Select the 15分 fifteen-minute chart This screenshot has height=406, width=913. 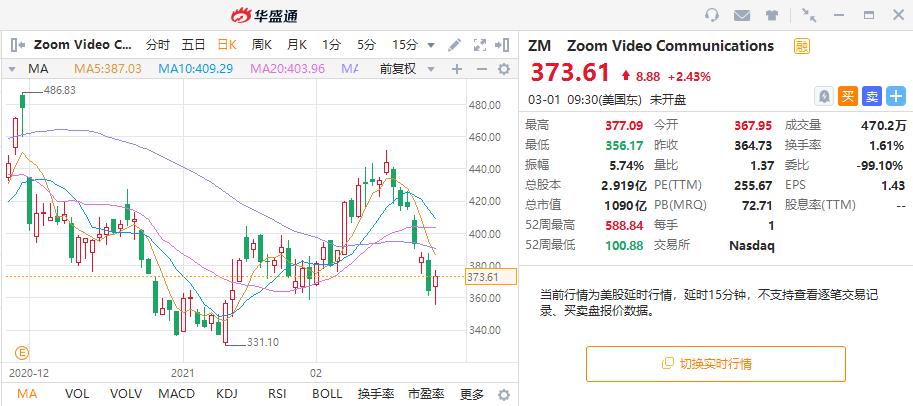point(405,45)
